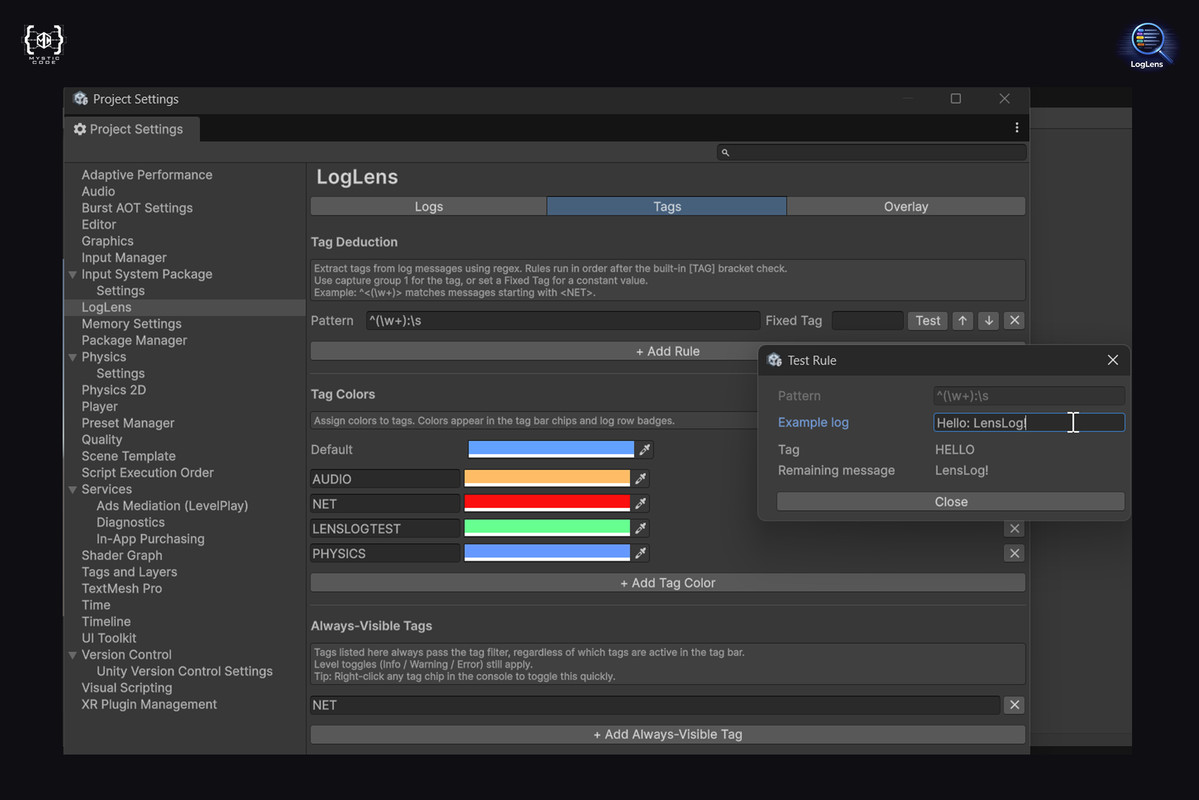Open the Project Settings kebab menu
The height and width of the screenshot is (800, 1199).
1016,128
